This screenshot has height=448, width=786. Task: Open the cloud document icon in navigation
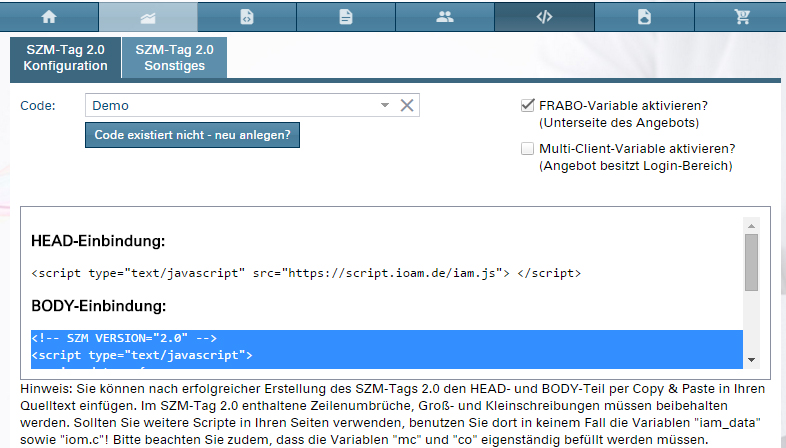click(x=644, y=17)
